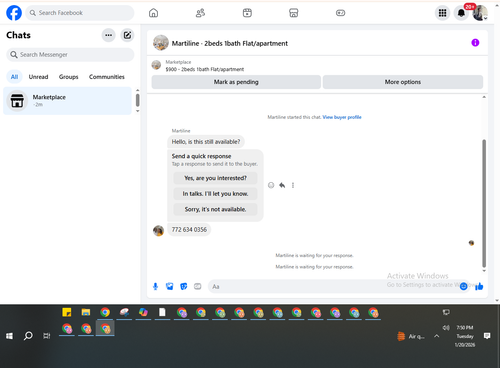Screen dimensions: 500x368
Task: Click the Search Messenger field
Action: 70,55
